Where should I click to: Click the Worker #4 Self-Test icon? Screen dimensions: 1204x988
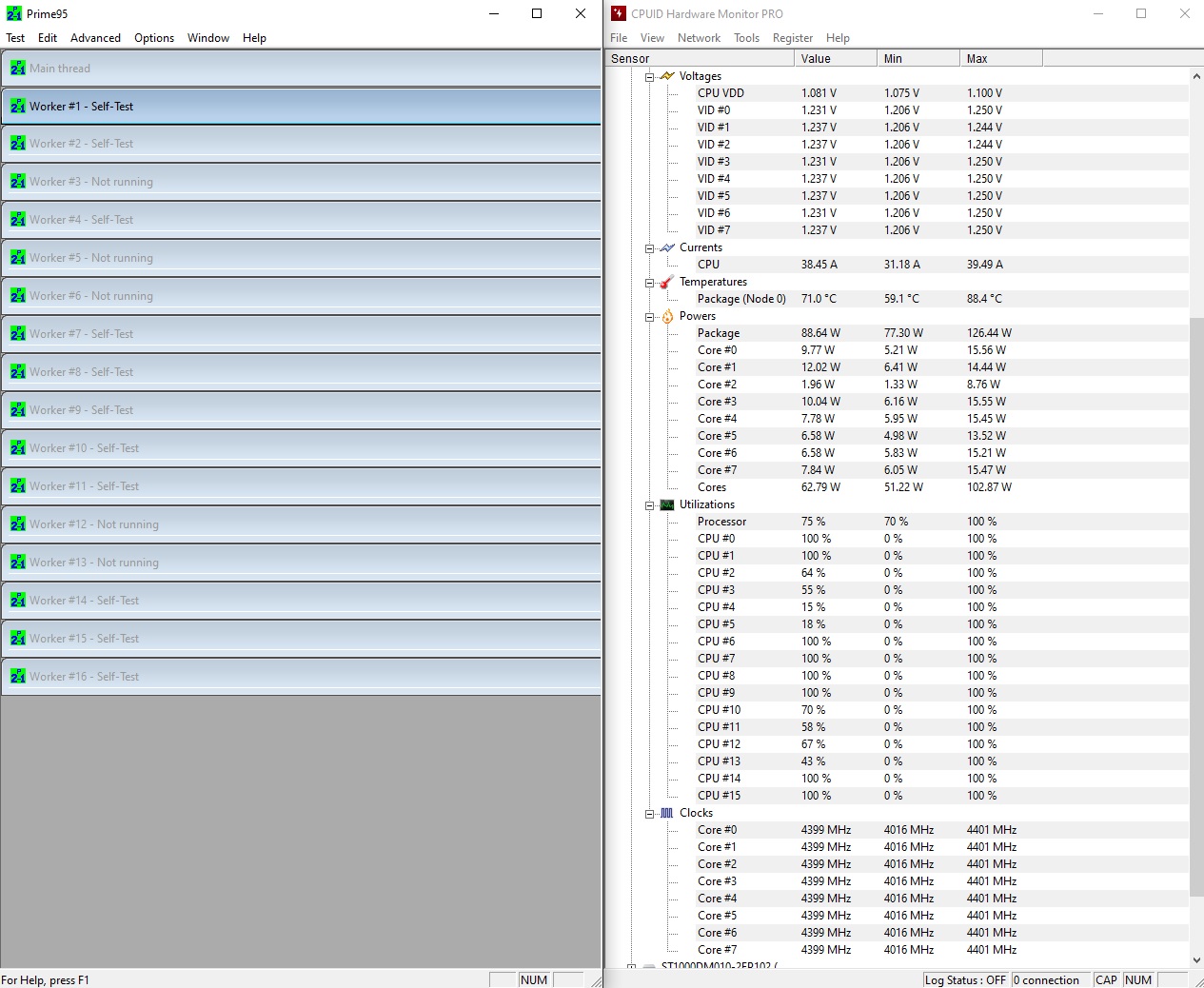click(x=18, y=219)
